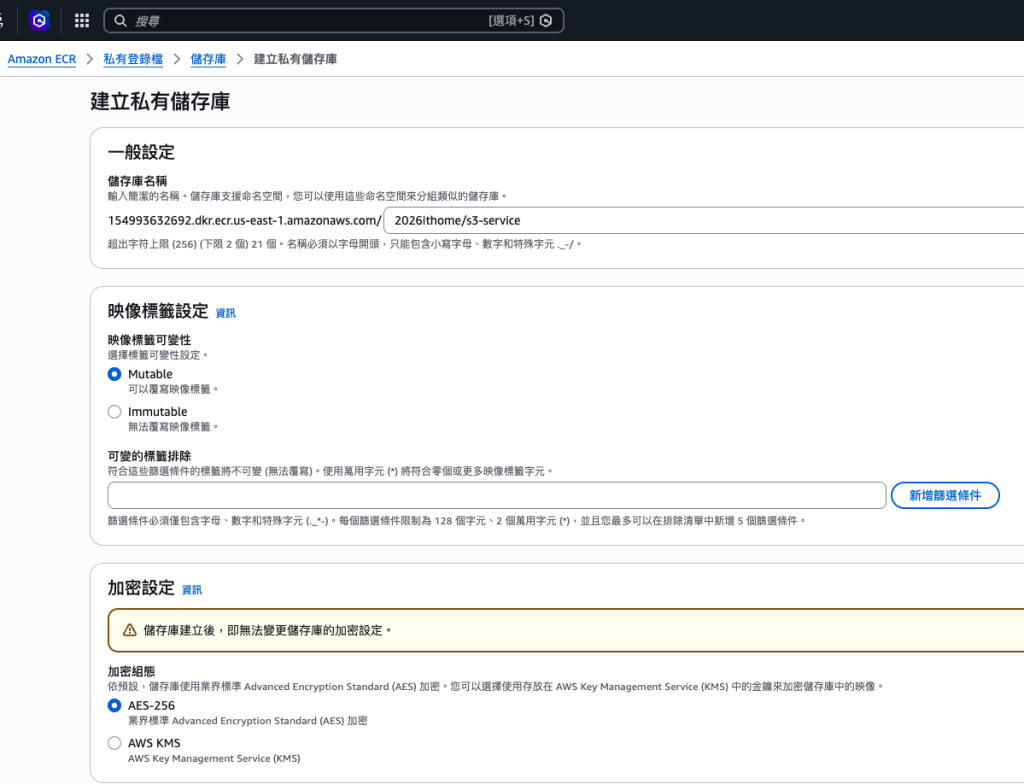Click the 可變的標籤排除 label
Image resolution: width=1024 pixels, height=784 pixels.
[150, 456]
